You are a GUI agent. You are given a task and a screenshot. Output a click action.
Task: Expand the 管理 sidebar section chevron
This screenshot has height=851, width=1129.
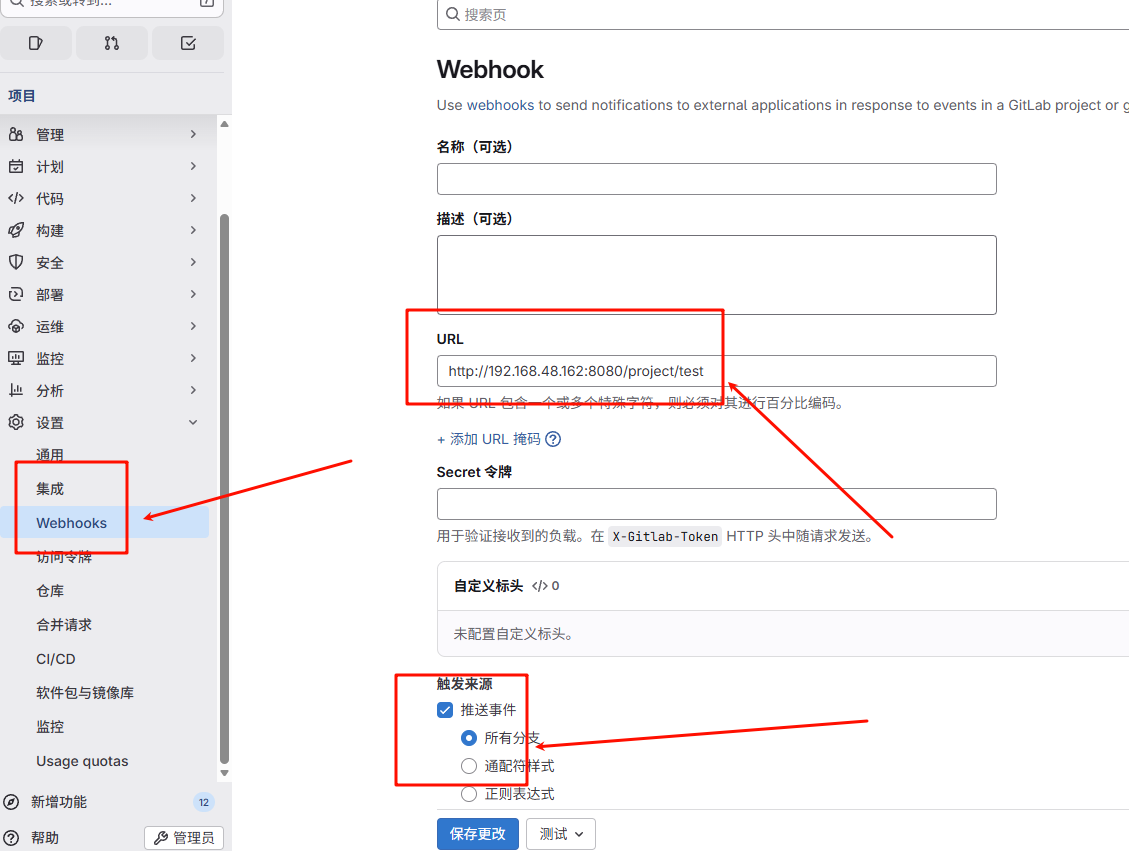(x=193, y=134)
